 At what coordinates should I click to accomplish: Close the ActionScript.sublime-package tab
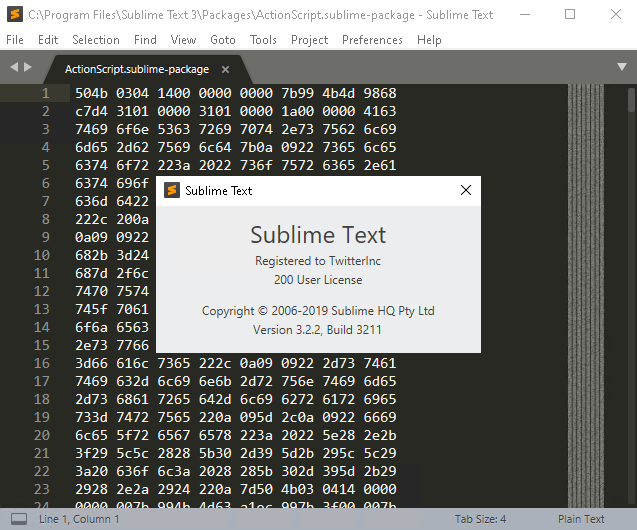coord(225,70)
